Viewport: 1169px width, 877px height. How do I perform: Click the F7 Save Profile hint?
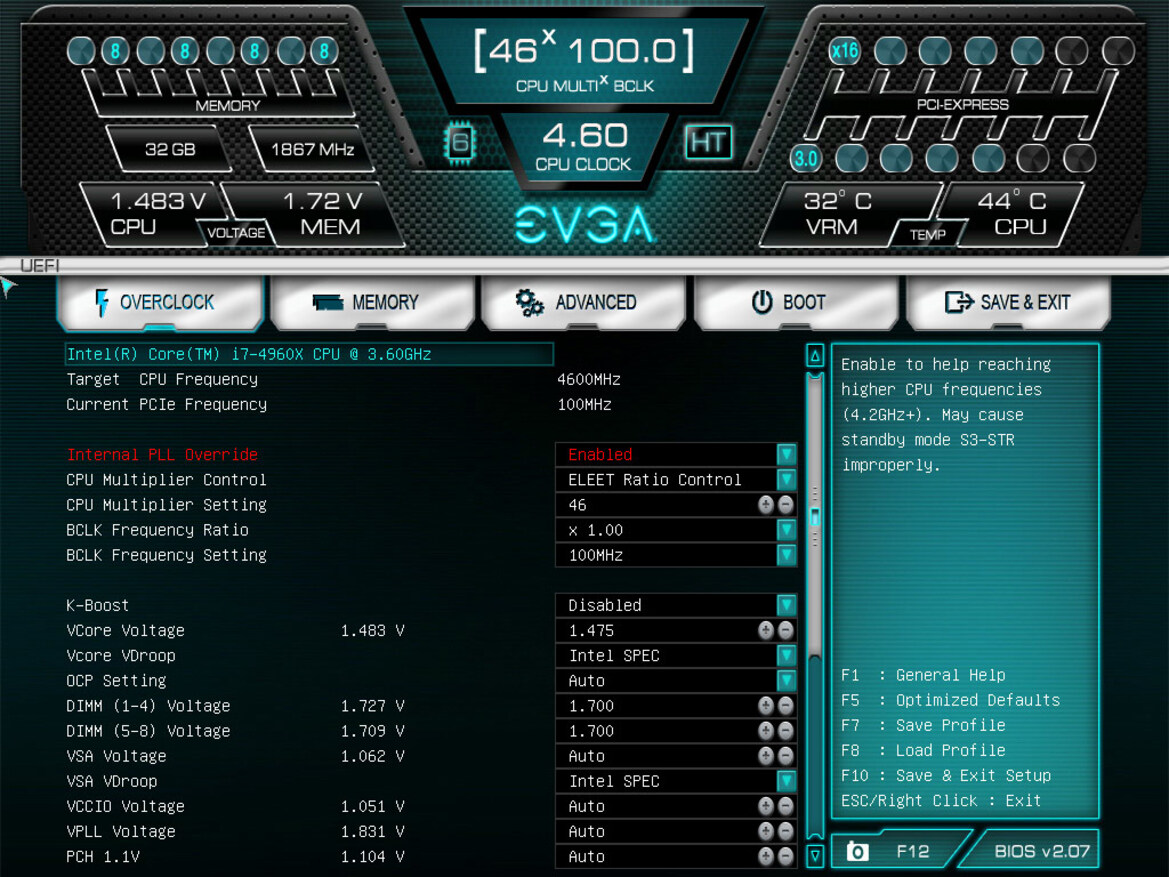(x=923, y=725)
